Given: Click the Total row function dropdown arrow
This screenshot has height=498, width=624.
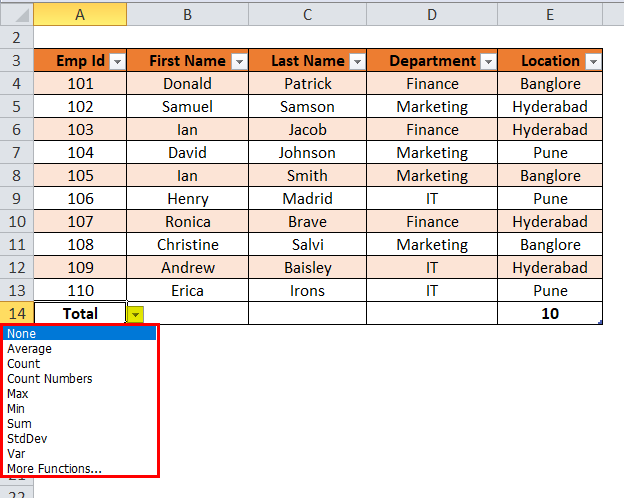Looking at the screenshot, I should pyautogui.click(x=135, y=314).
